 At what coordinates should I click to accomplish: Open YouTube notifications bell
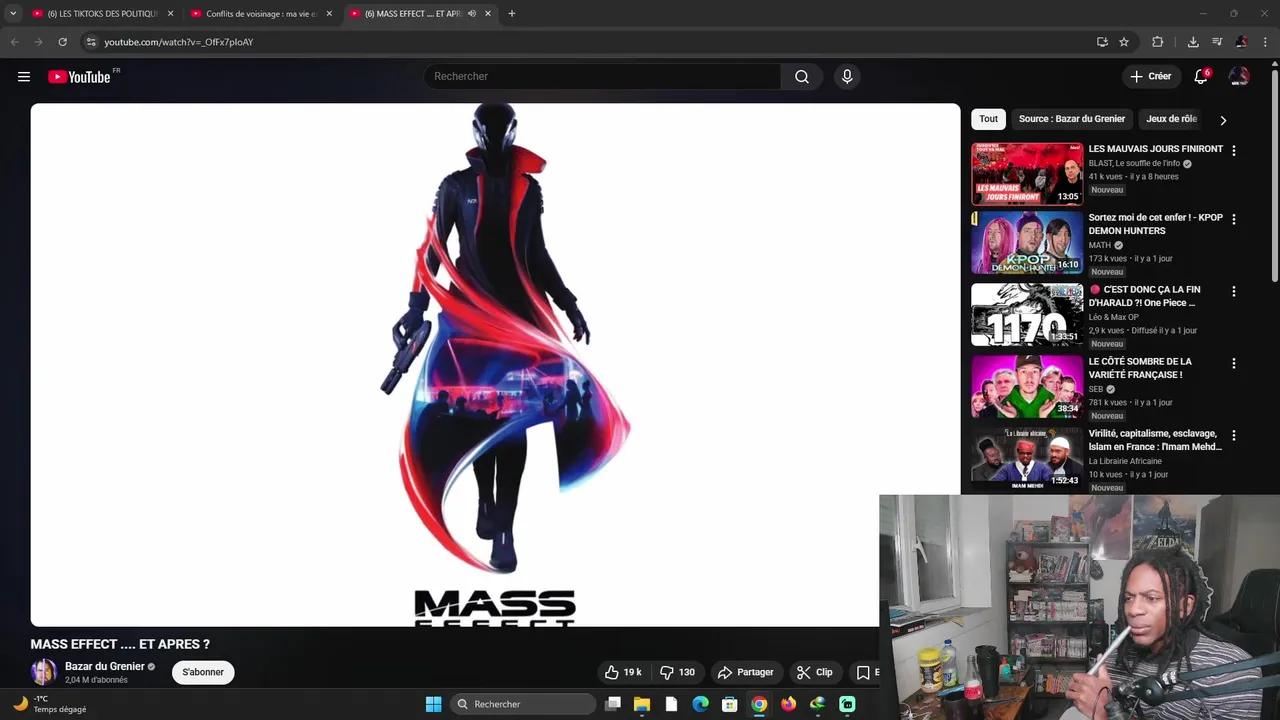click(1201, 77)
